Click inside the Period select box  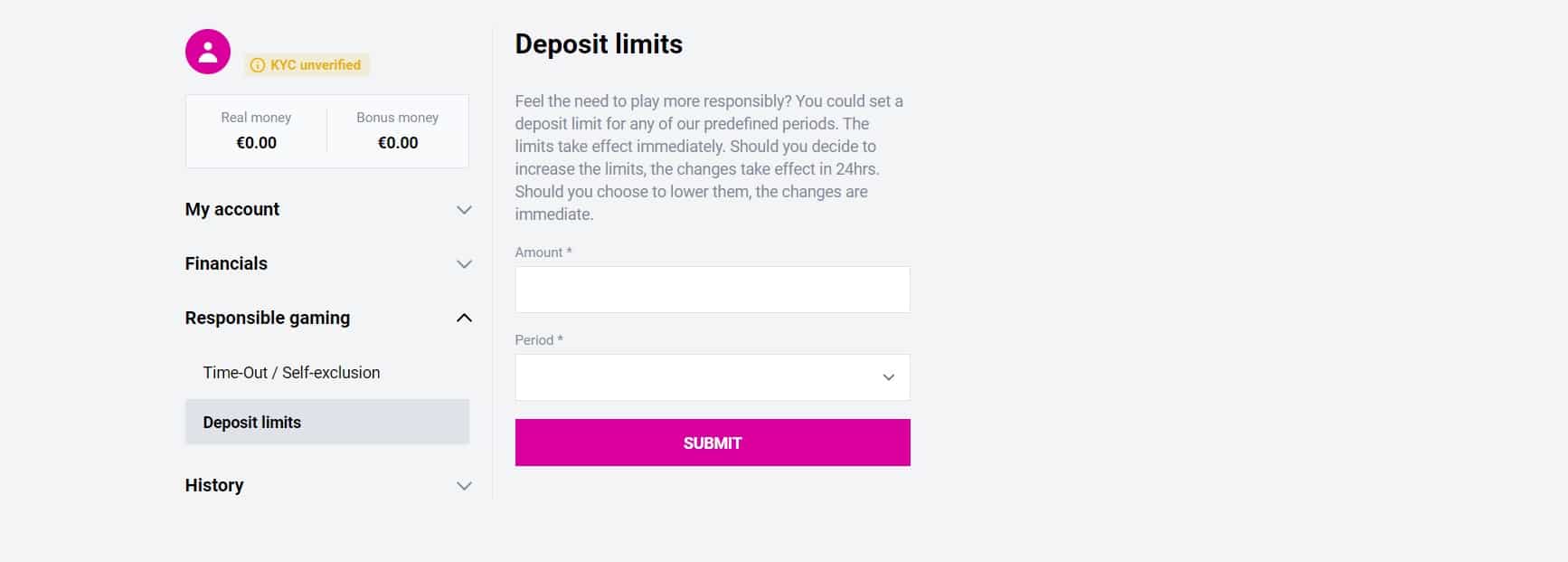(x=713, y=377)
